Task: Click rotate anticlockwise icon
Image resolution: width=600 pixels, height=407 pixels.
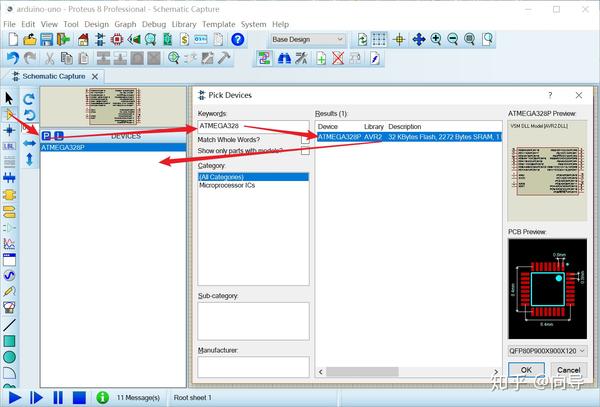Action: click(x=29, y=115)
